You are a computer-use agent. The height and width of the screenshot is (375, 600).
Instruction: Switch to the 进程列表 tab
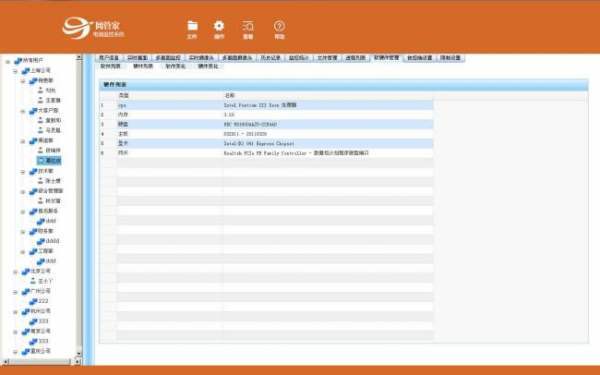355,58
